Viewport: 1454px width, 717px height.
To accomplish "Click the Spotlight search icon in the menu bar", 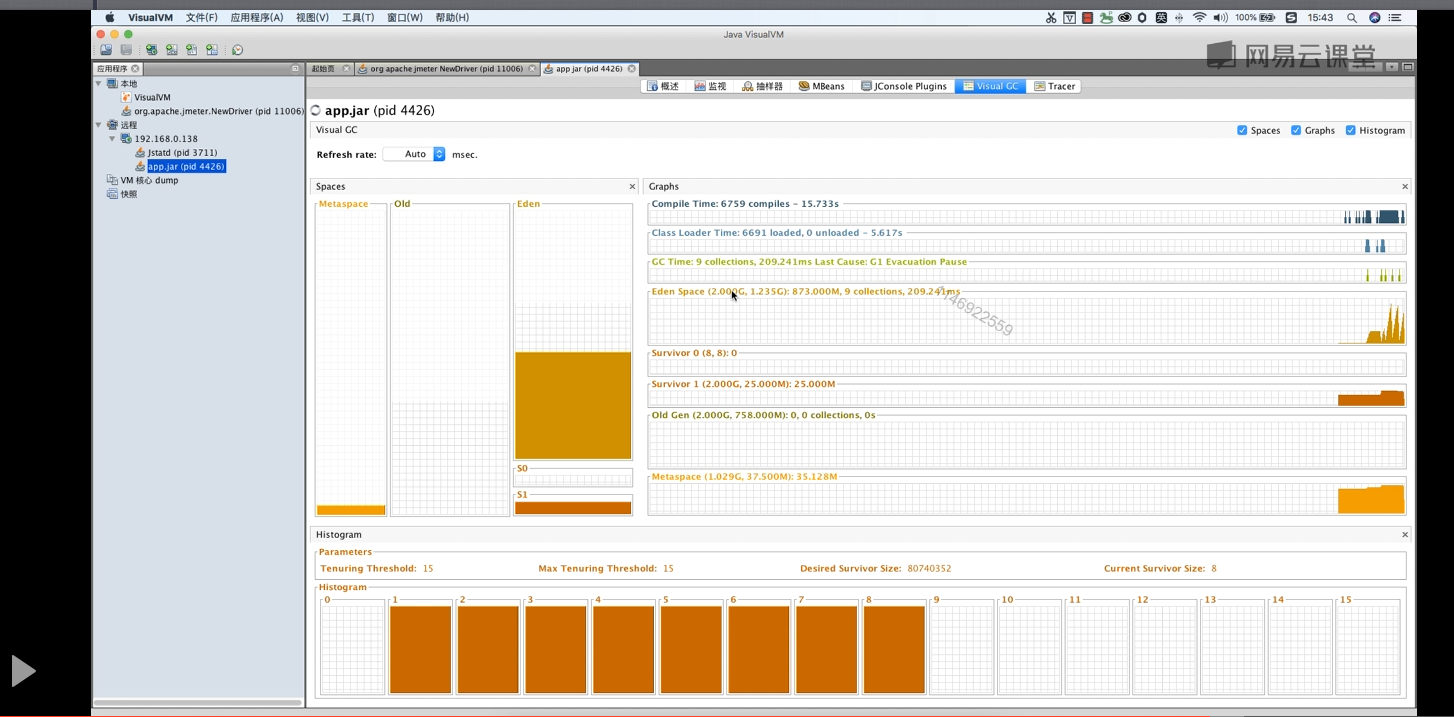I will tap(1352, 17).
